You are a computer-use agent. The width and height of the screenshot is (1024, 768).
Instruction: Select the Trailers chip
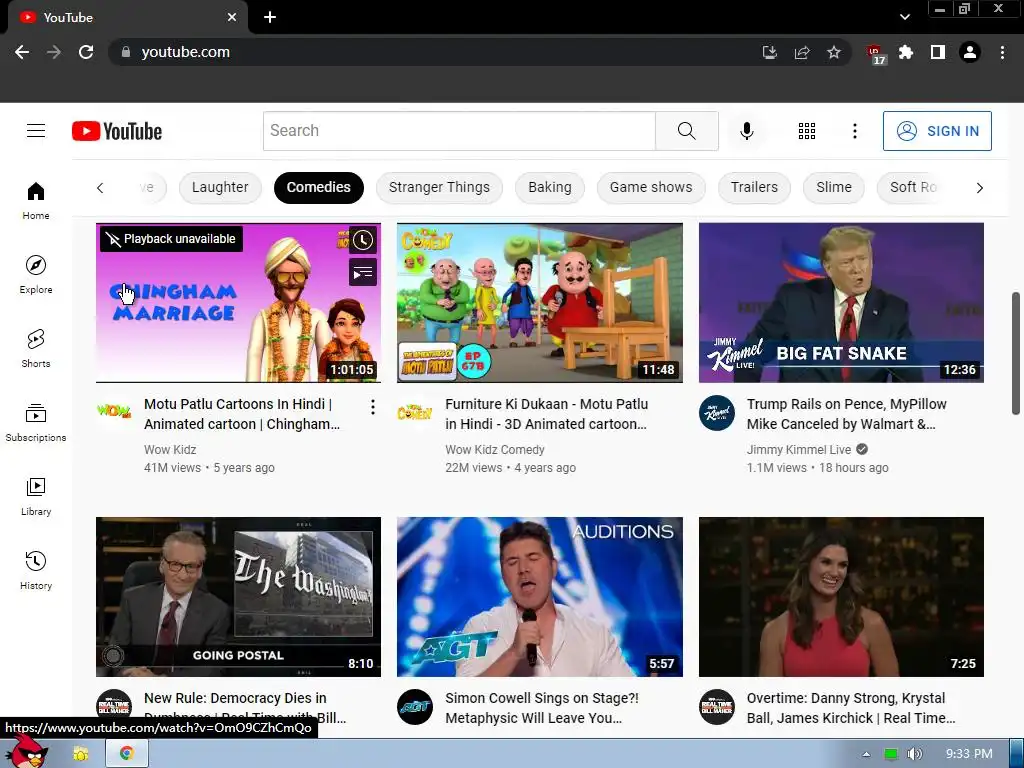(x=754, y=187)
